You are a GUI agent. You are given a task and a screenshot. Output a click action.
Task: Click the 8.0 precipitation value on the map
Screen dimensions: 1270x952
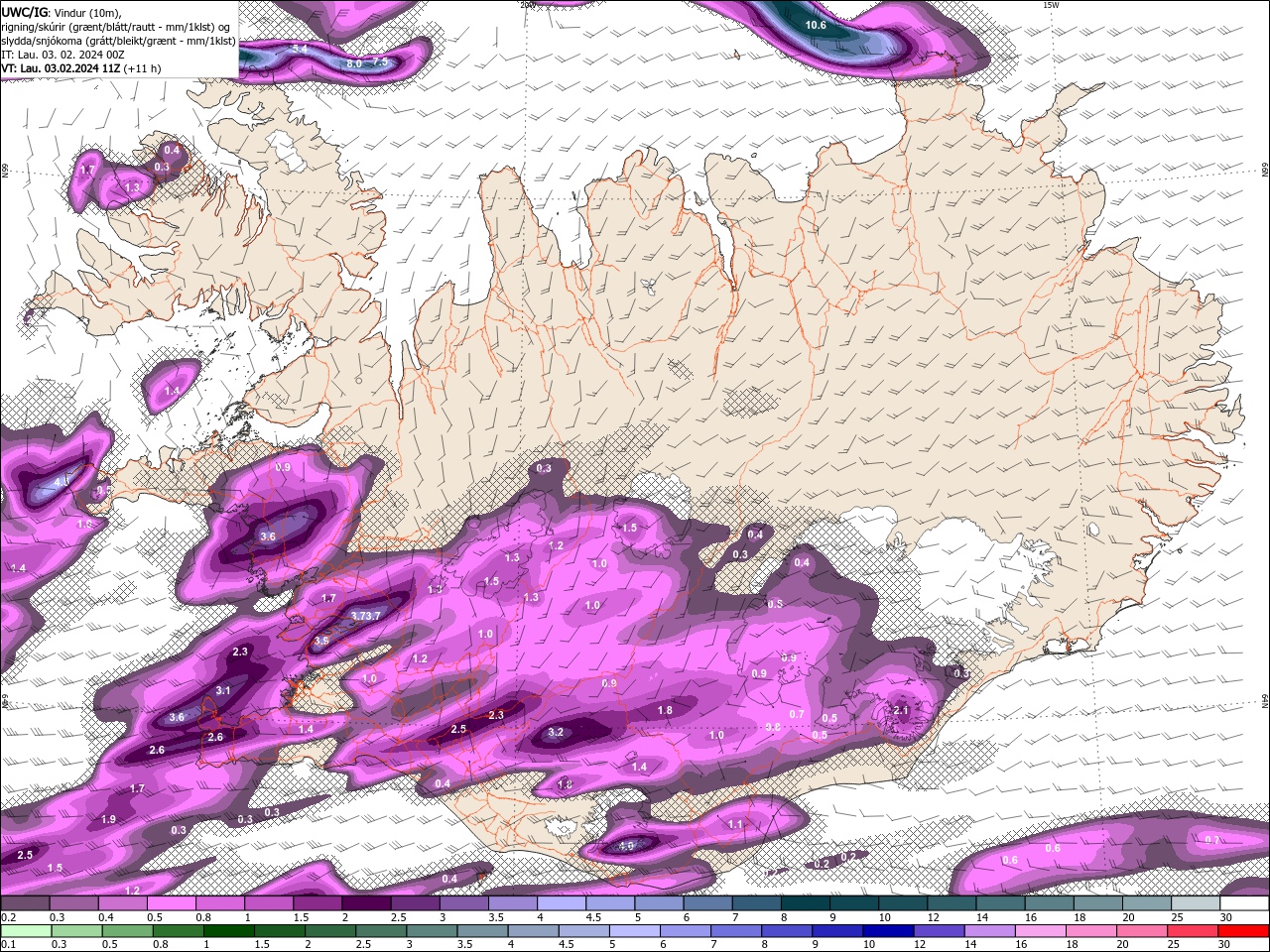354,63
